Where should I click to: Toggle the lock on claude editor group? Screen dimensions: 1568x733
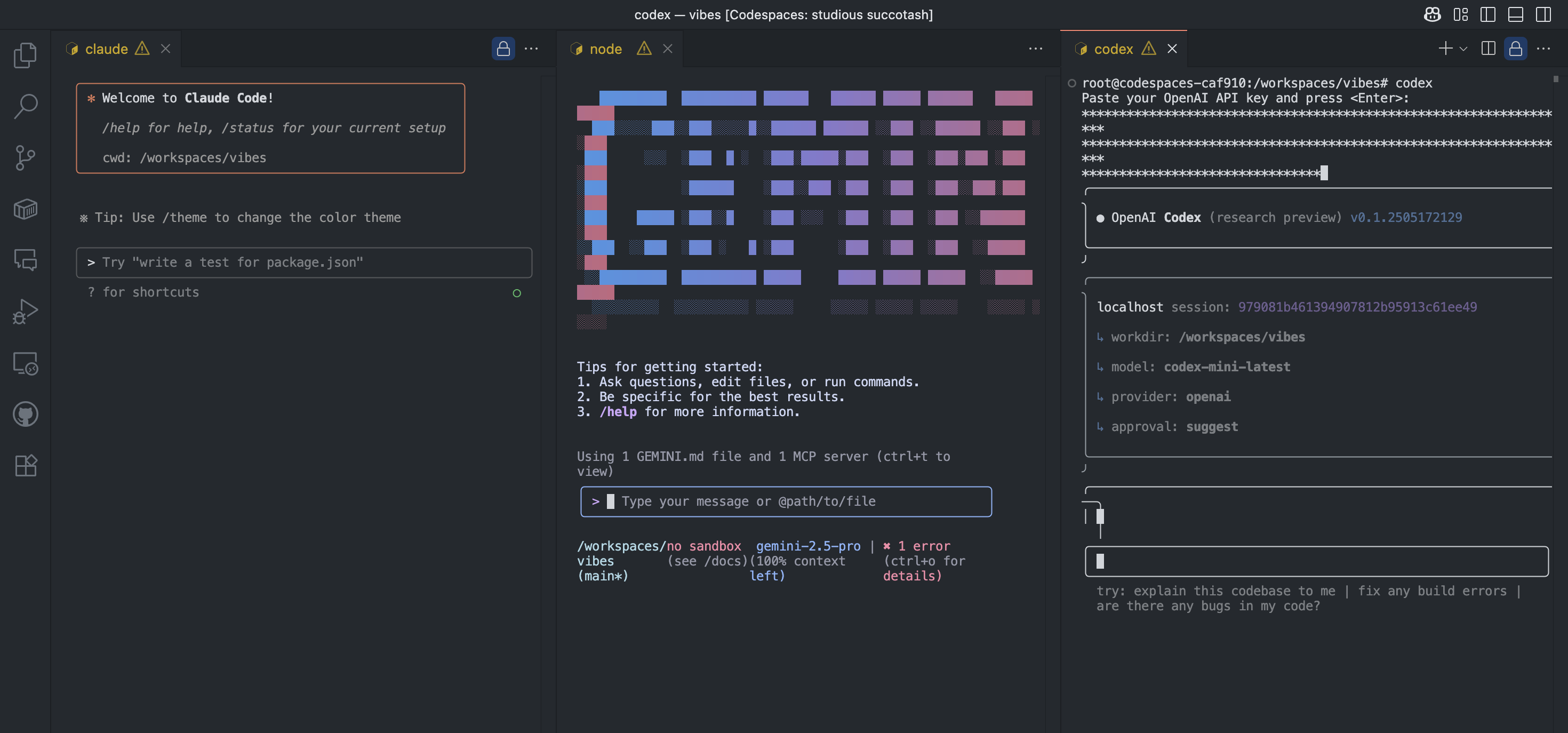pos(503,49)
